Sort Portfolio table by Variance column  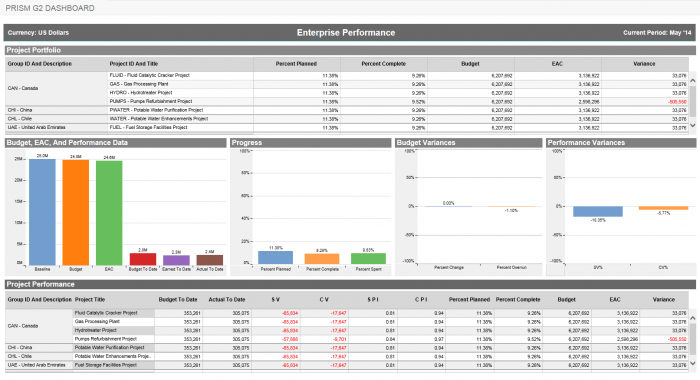(x=644, y=64)
